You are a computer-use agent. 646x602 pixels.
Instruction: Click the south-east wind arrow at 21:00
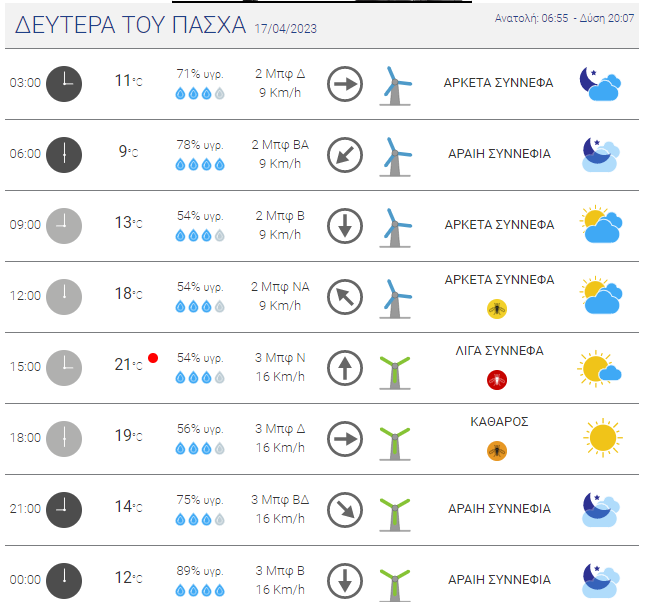click(x=345, y=510)
